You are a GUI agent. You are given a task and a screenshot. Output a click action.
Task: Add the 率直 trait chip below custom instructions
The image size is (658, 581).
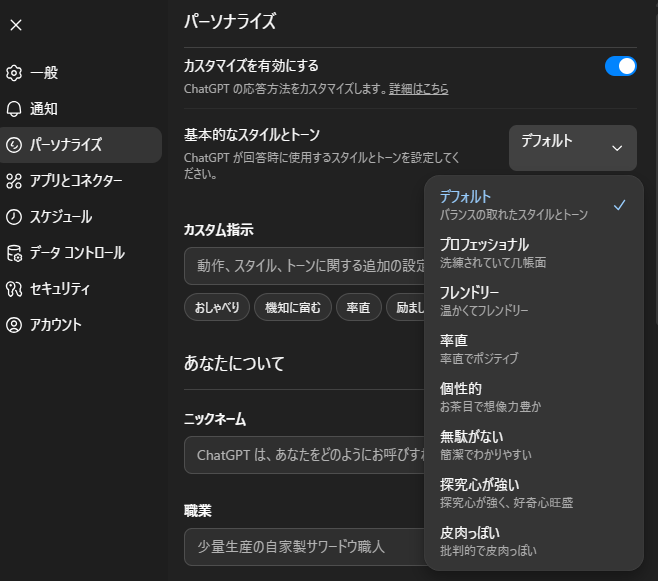coord(359,307)
